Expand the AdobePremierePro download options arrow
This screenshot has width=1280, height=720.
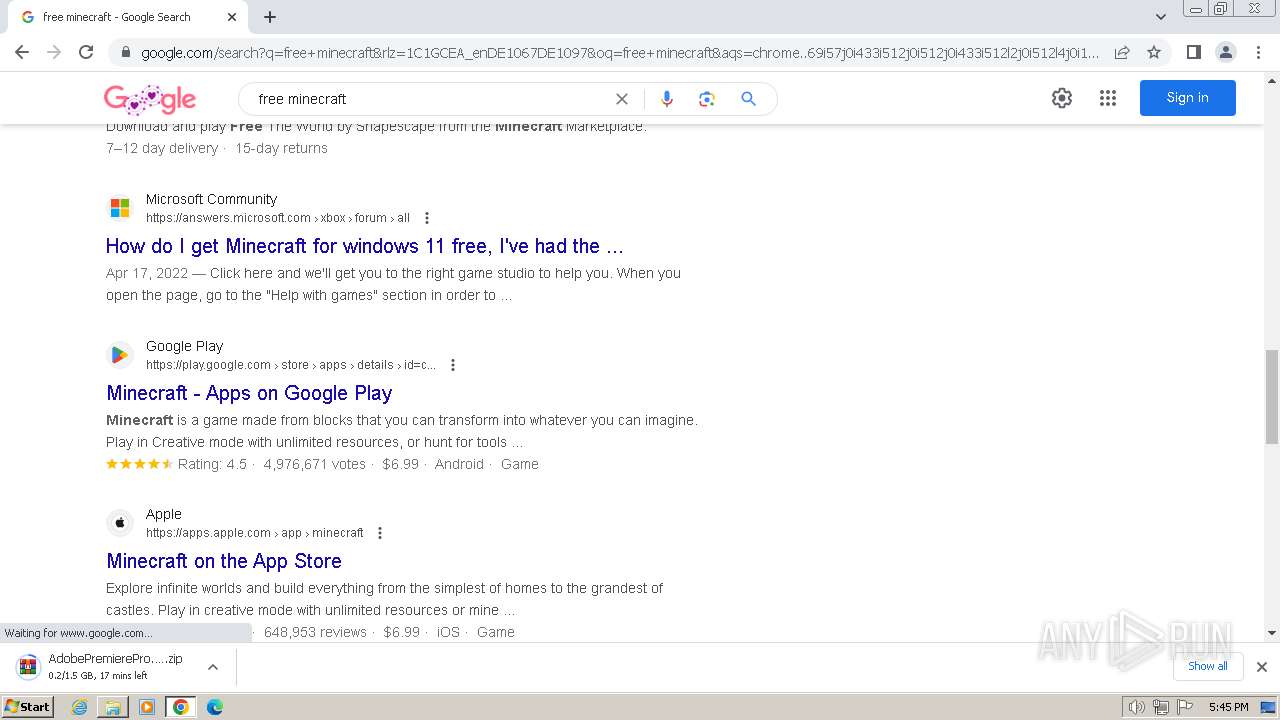click(x=212, y=667)
